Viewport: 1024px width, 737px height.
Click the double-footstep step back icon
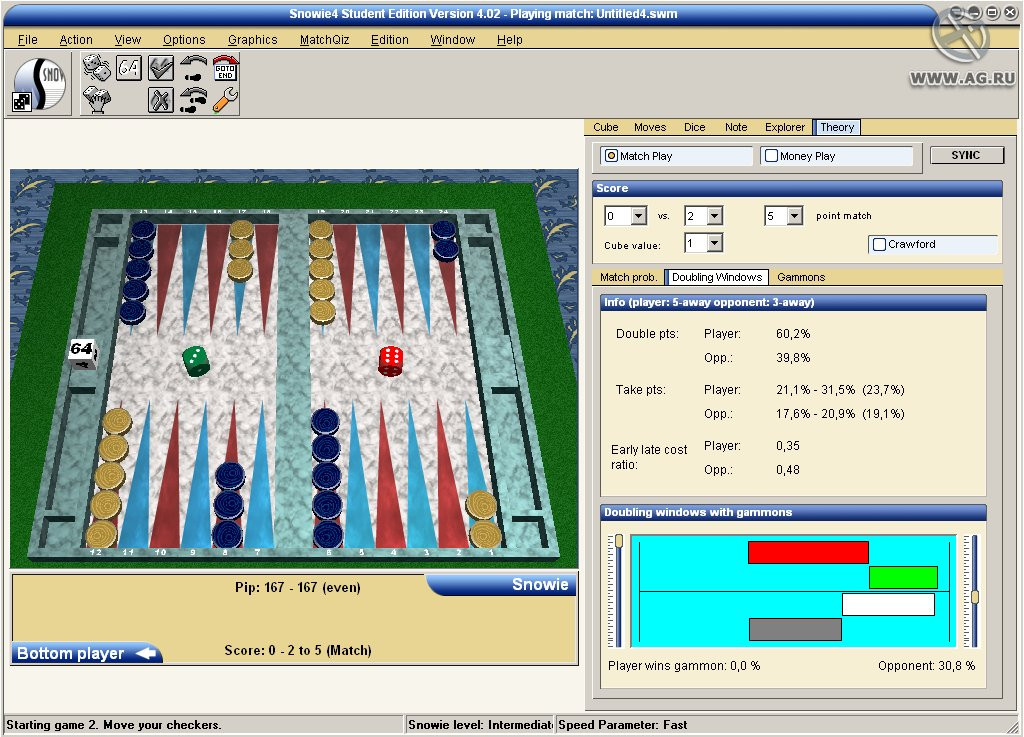tap(193, 100)
